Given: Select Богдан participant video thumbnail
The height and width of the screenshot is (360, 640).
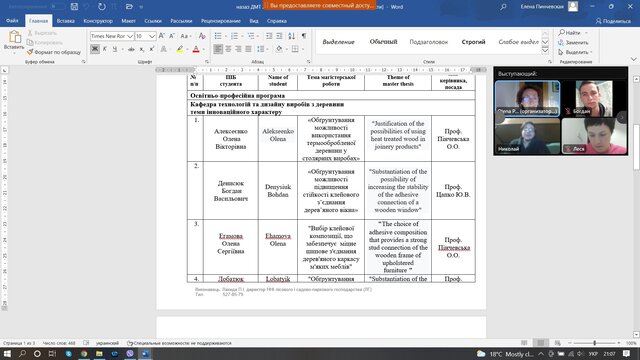Looking at the screenshot, I should point(594,98).
